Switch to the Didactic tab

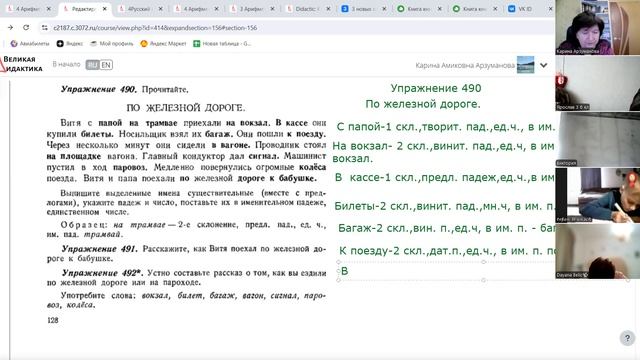[307, 9]
